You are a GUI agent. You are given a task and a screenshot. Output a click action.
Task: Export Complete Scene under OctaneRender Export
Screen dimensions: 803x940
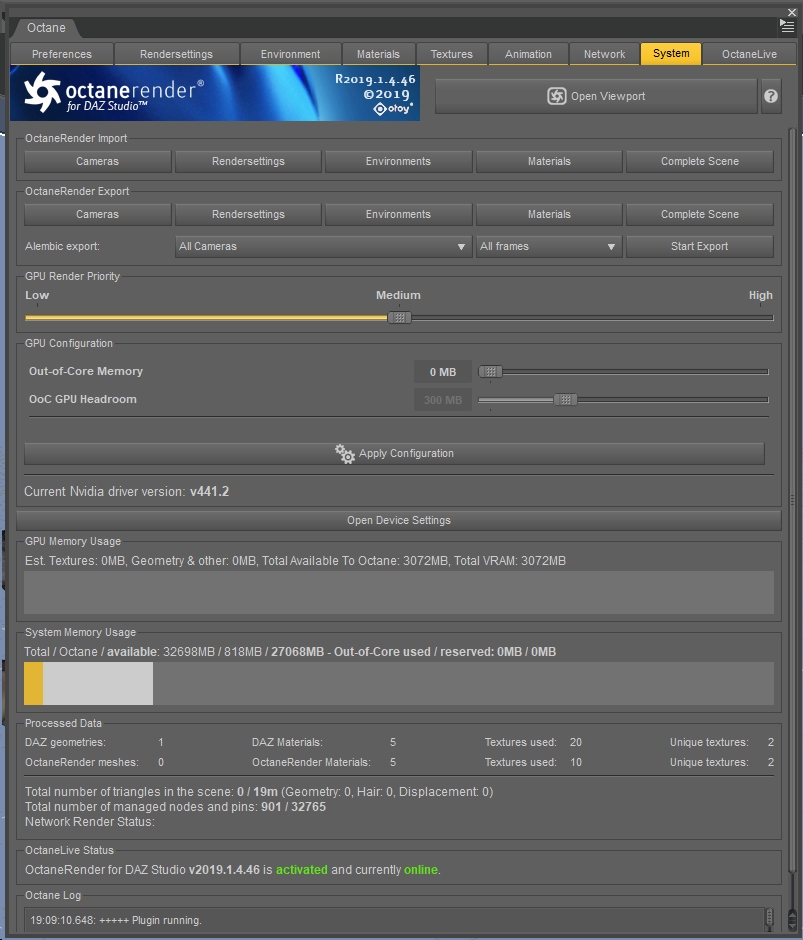(x=700, y=214)
